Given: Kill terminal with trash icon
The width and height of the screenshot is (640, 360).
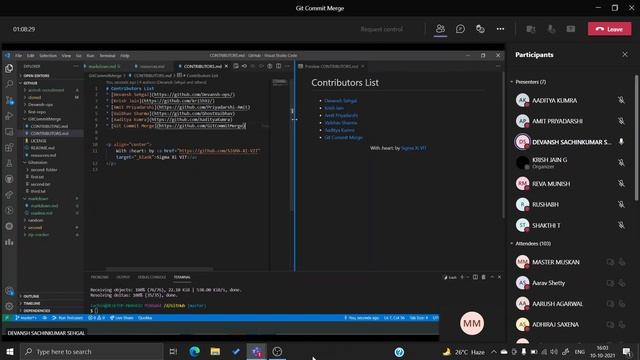Looking at the screenshot, I should (484, 277).
